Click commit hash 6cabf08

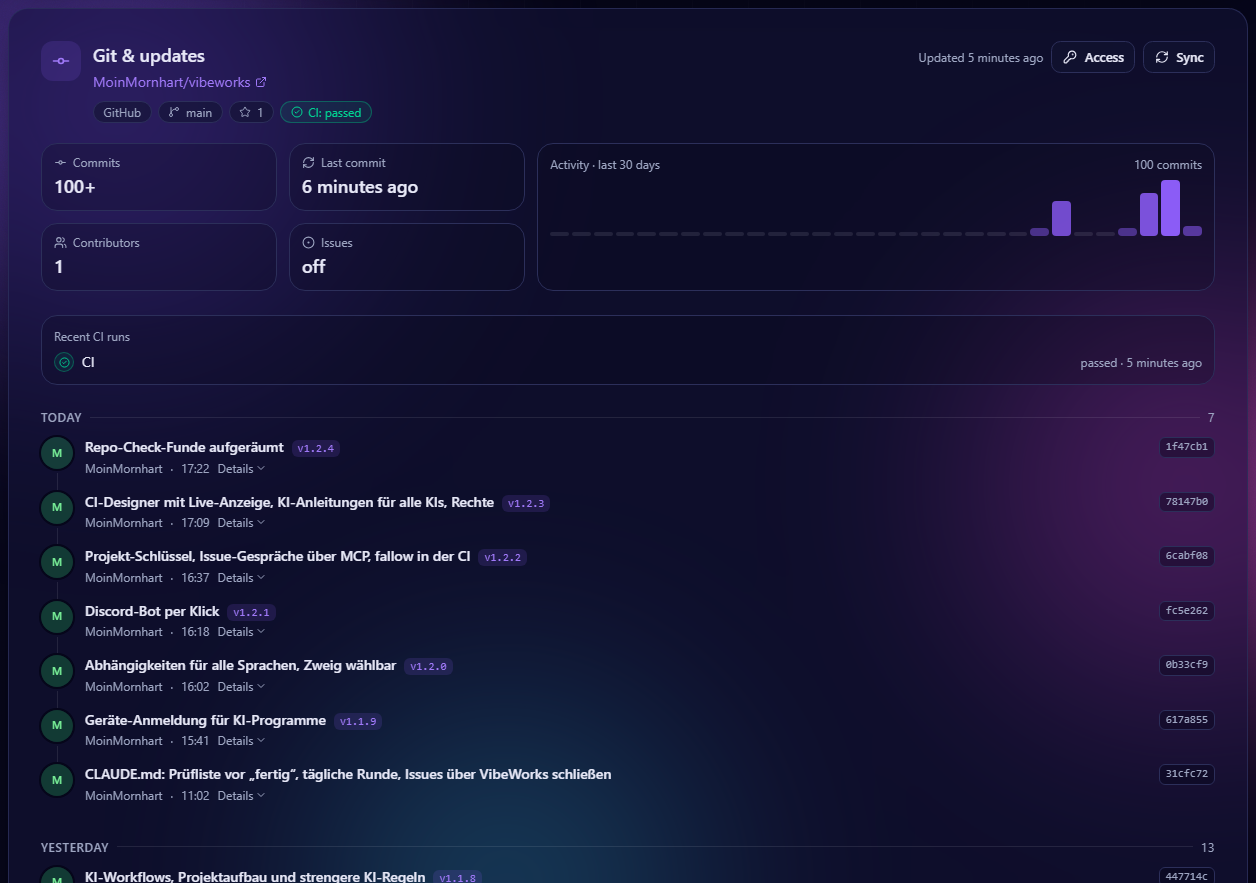pos(1187,556)
